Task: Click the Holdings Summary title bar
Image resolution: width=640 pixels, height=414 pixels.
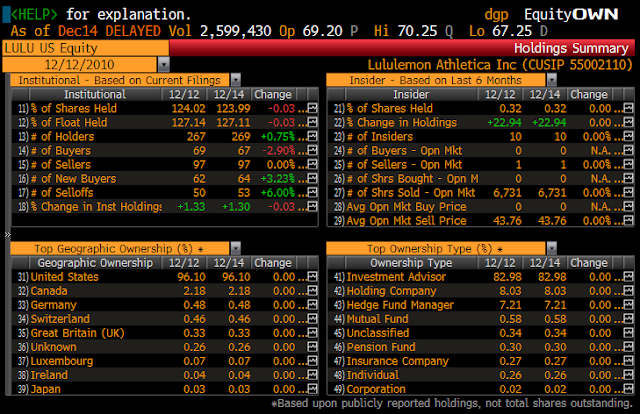Action: pyautogui.click(x=402, y=48)
